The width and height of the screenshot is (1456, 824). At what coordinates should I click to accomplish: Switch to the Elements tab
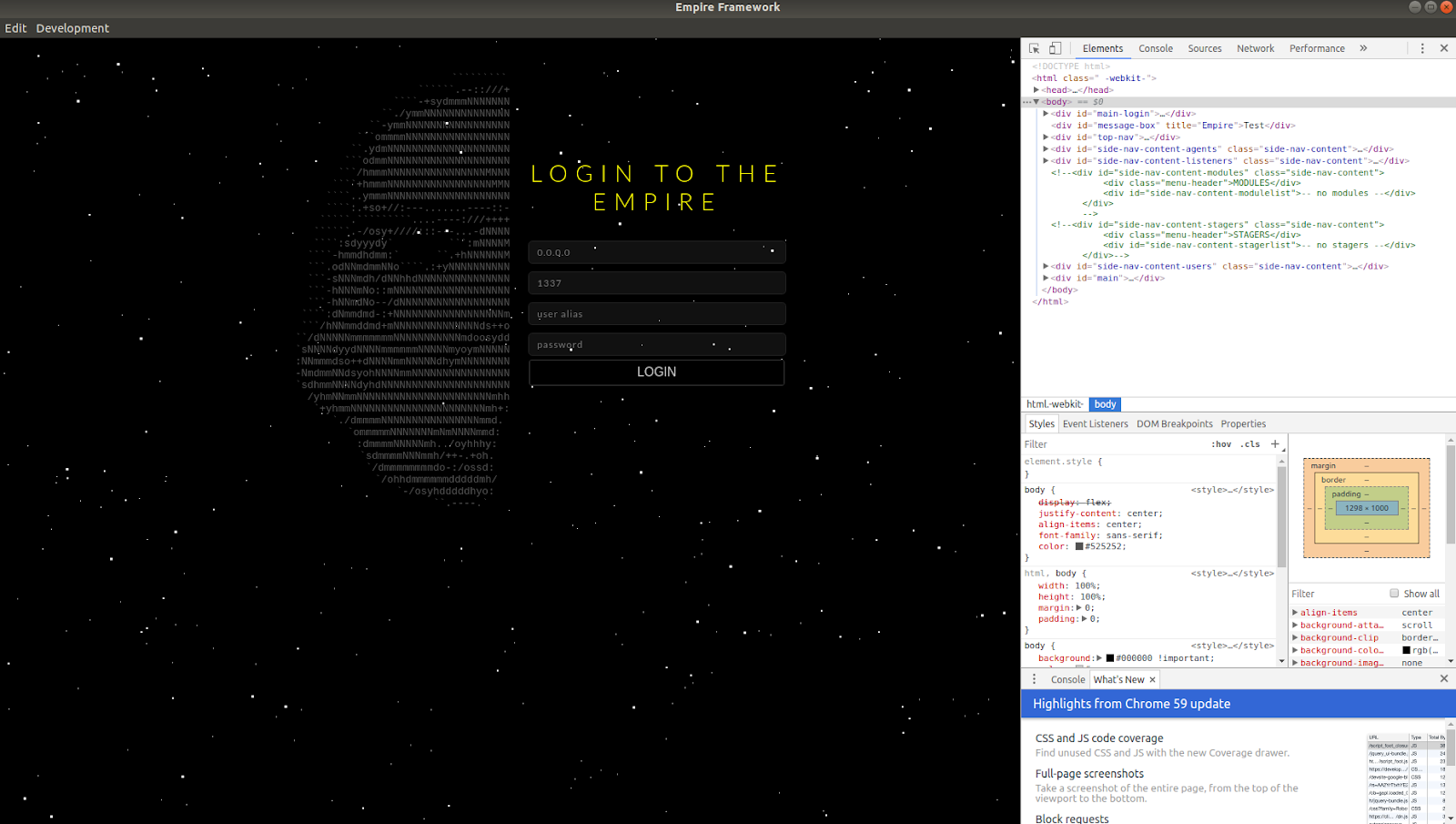point(1103,48)
